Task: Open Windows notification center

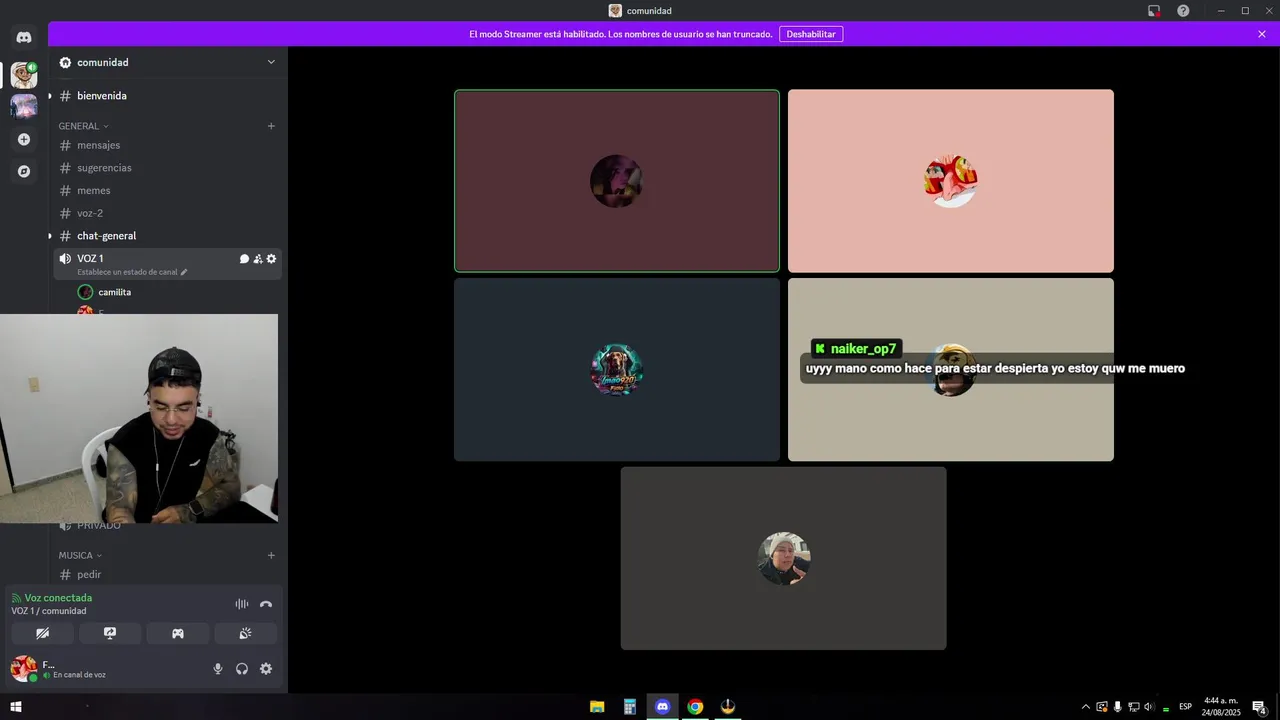Action: point(1260,707)
